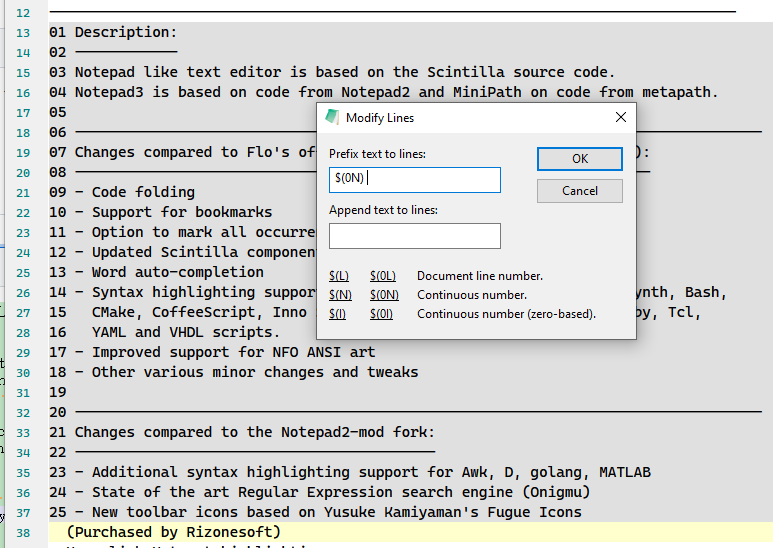Click line '13 – Word auto-completion'
Viewport: 773px width, 548px height.
tap(156, 272)
